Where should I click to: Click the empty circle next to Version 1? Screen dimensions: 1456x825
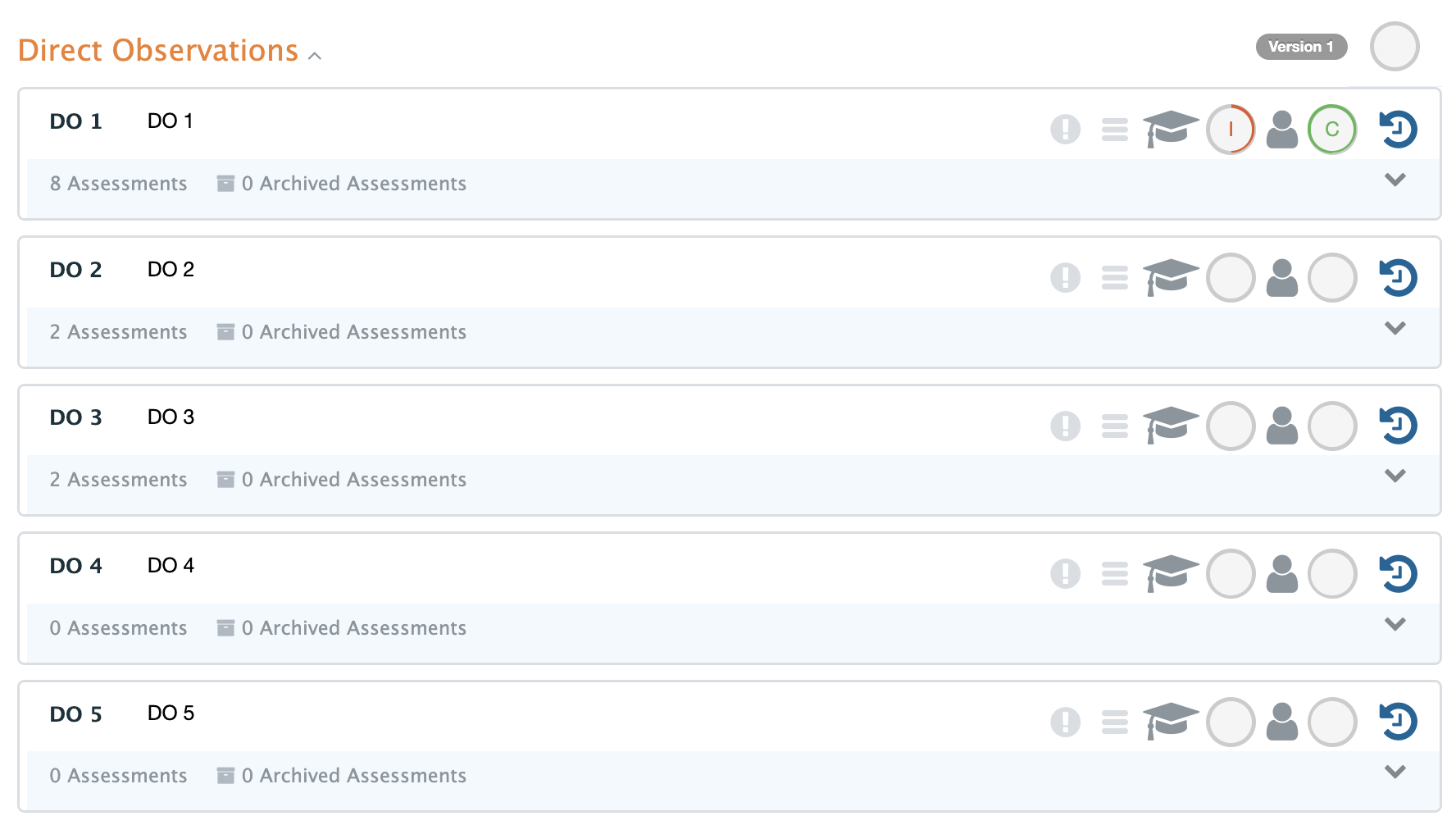pyautogui.click(x=1394, y=47)
